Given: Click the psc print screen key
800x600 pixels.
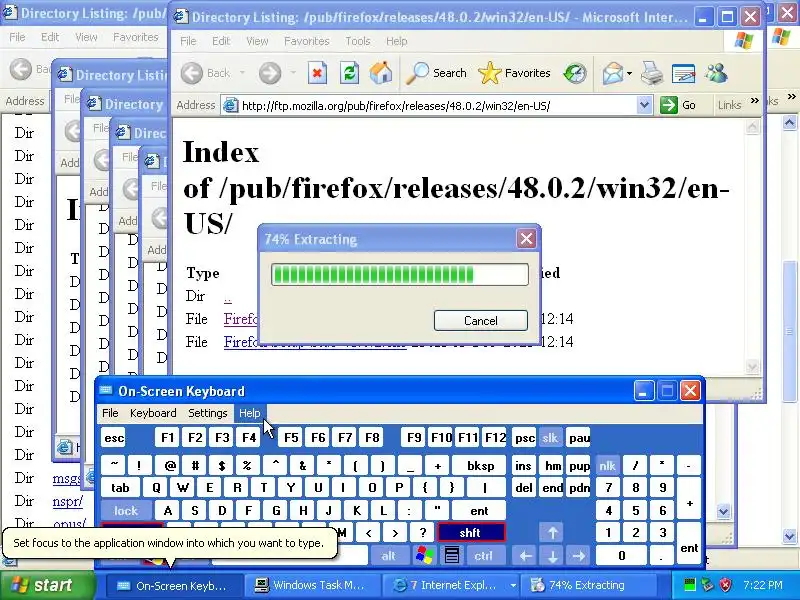Looking at the screenshot, I should tap(524, 438).
